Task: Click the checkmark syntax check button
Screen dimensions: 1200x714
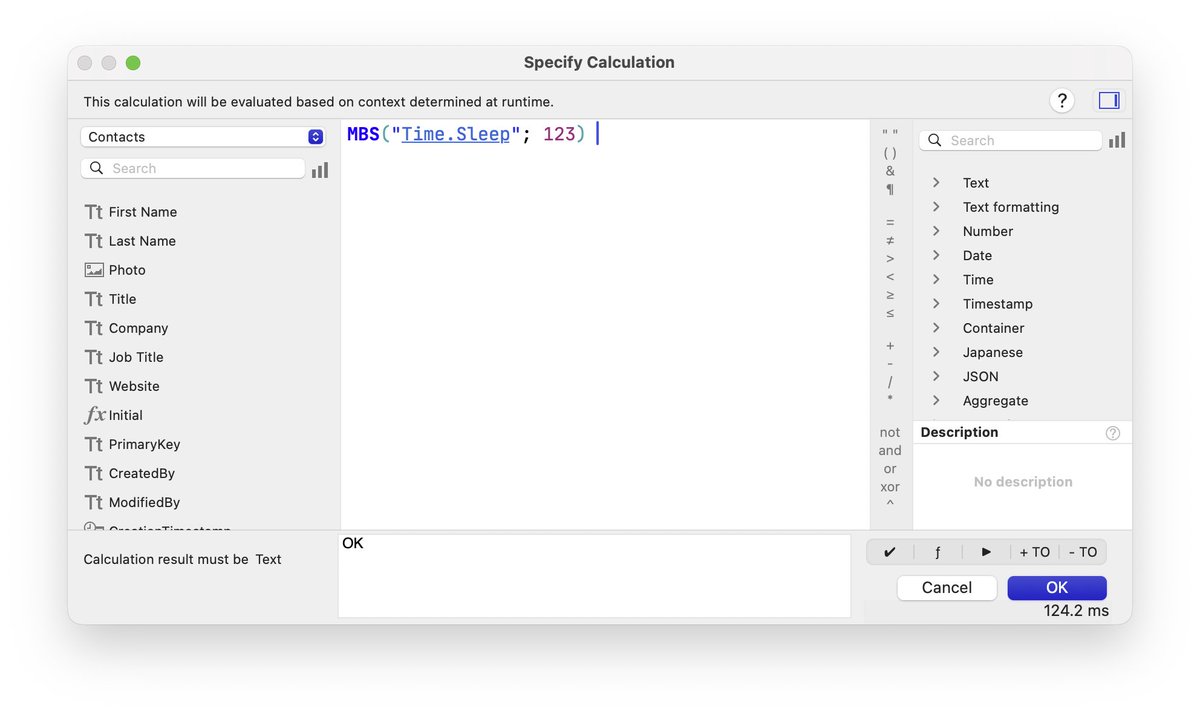Action: pyautogui.click(x=890, y=552)
